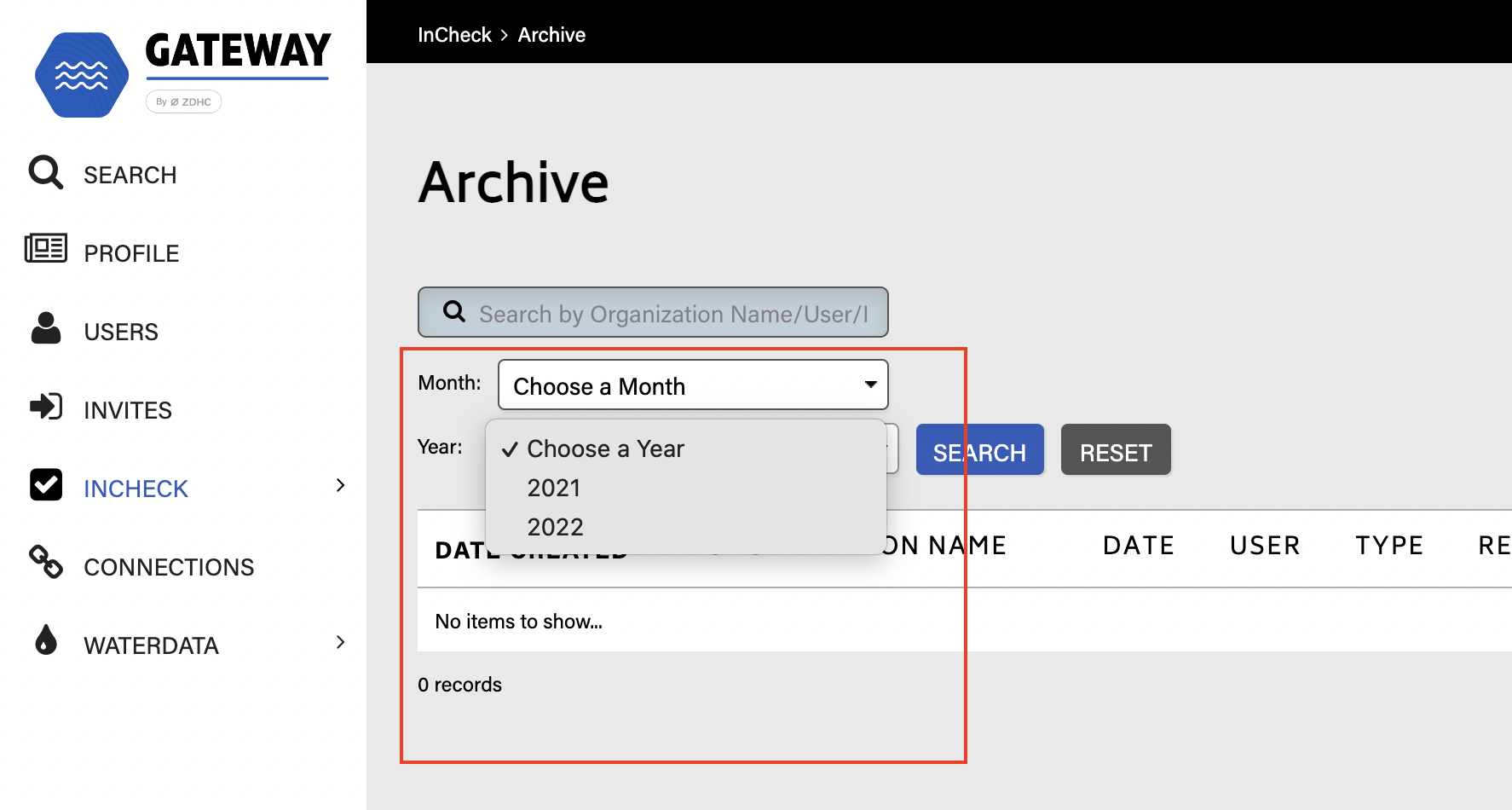The image size is (1512, 810).
Task: Click the Users person icon
Action: 46,328
